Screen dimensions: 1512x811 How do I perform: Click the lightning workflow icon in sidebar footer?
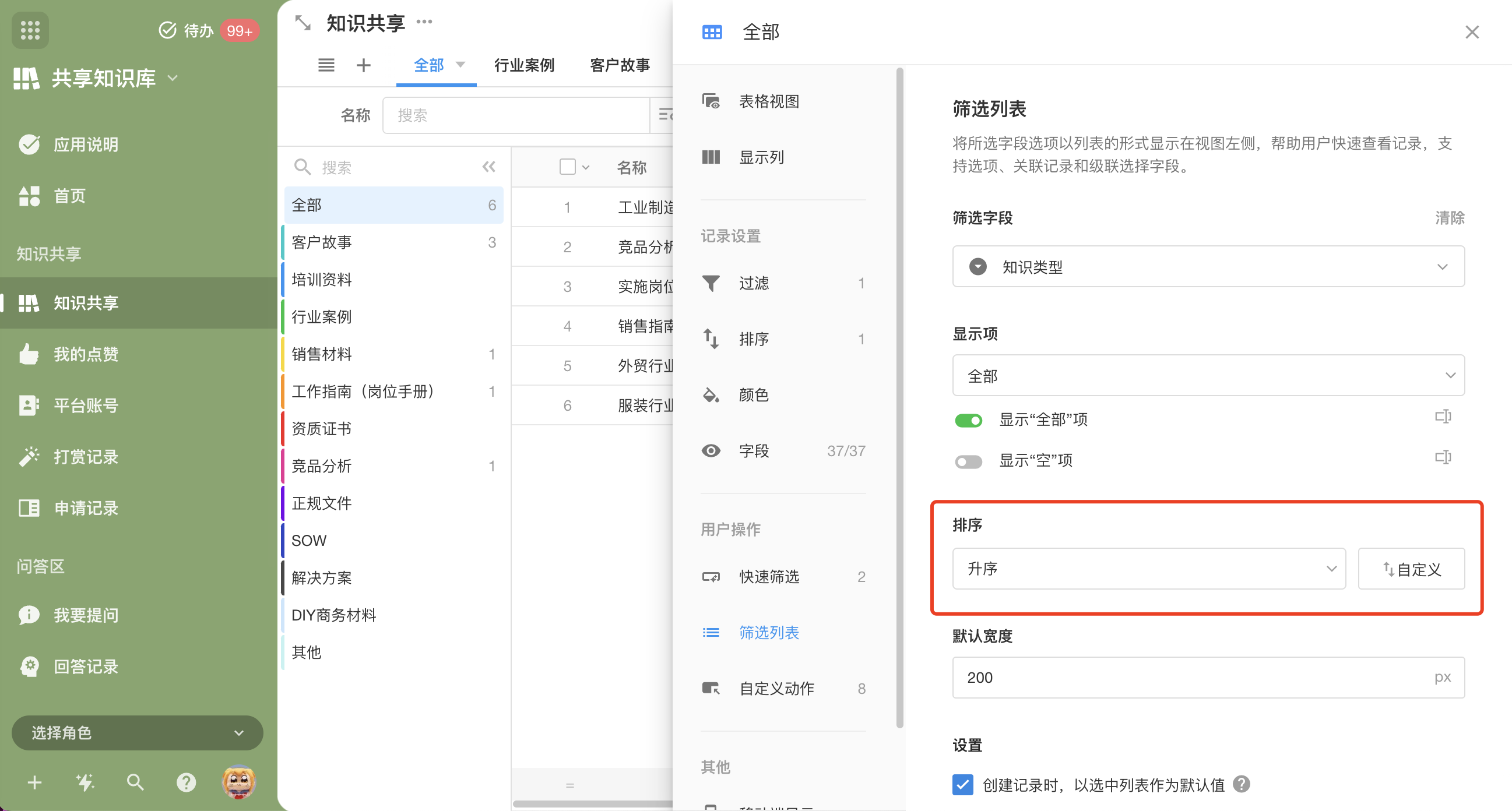[x=85, y=782]
